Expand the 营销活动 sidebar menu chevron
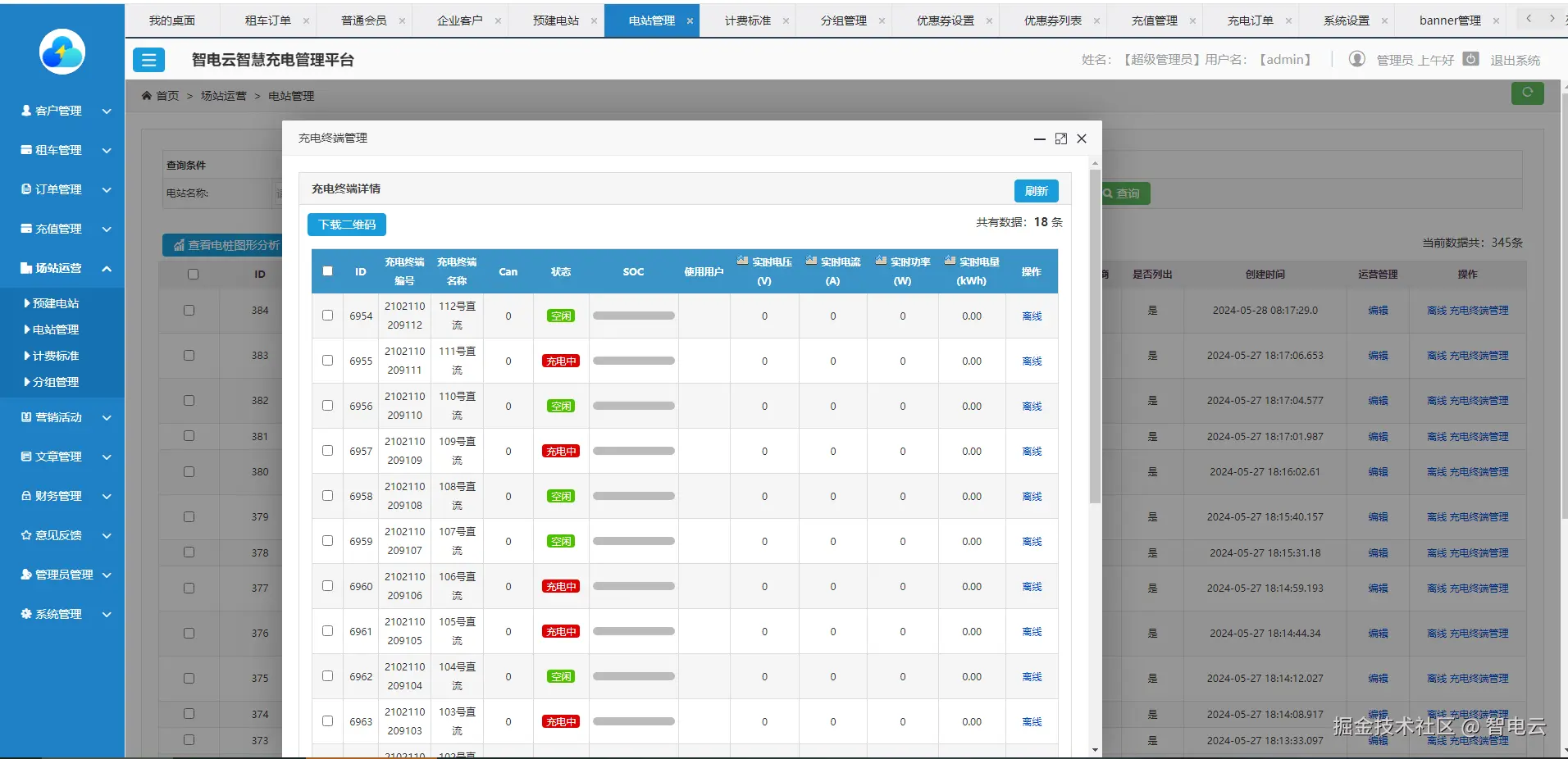1568x759 pixels. (x=107, y=417)
